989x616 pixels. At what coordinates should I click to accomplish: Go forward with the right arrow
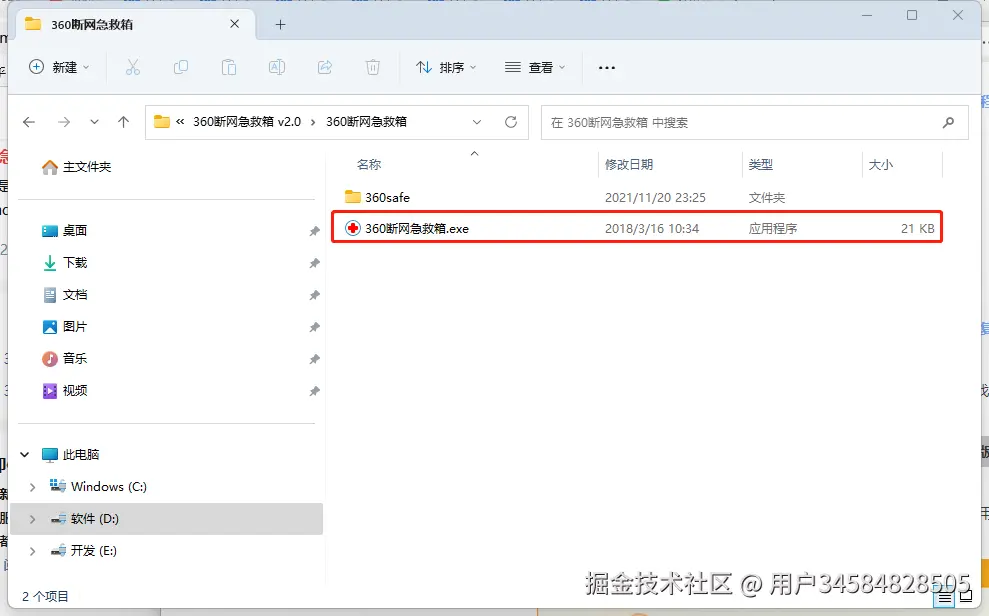click(64, 122)
